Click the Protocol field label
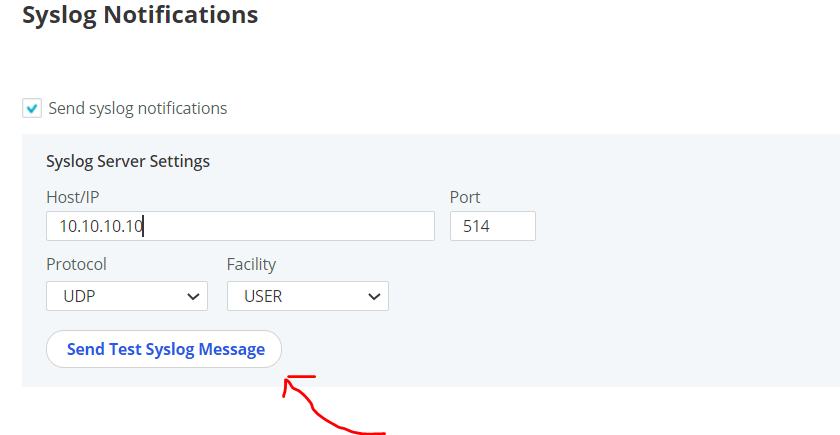Viewport: 840px width, 435px height. tap(76, 264)
